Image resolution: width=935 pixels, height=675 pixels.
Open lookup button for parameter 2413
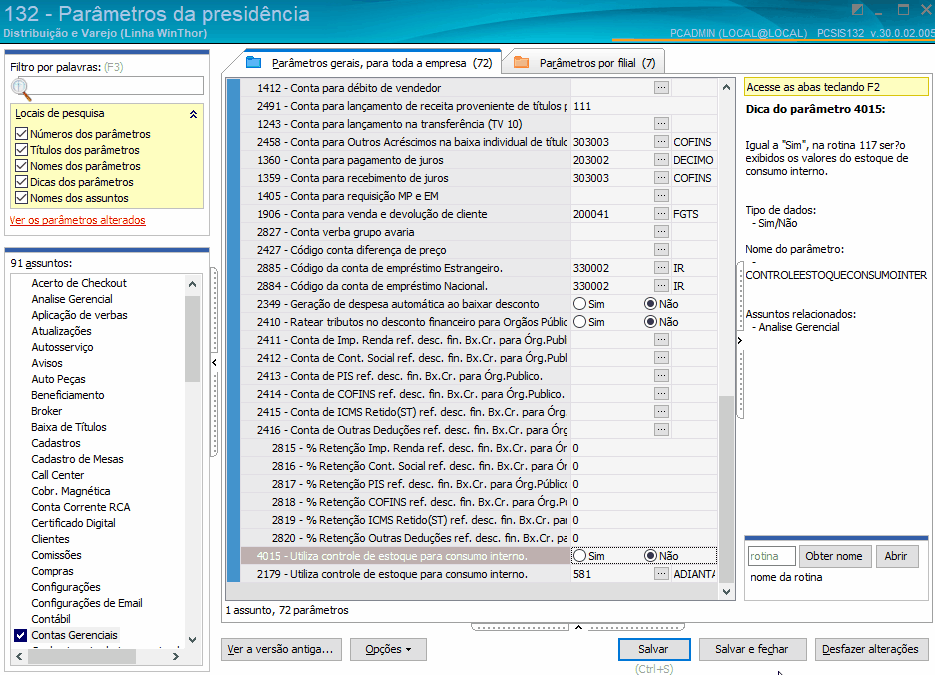(x=661, y=376)
